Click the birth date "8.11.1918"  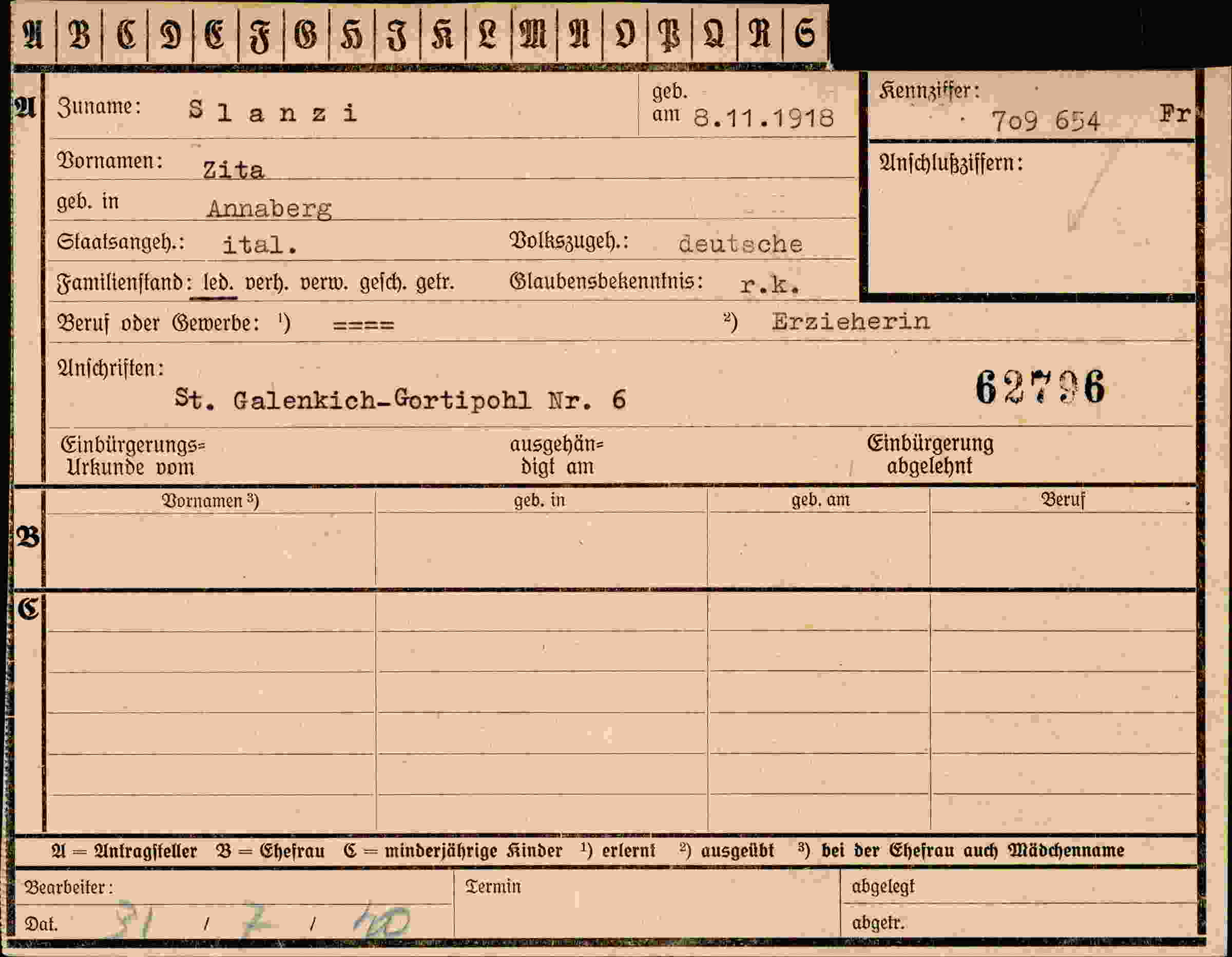763,118
